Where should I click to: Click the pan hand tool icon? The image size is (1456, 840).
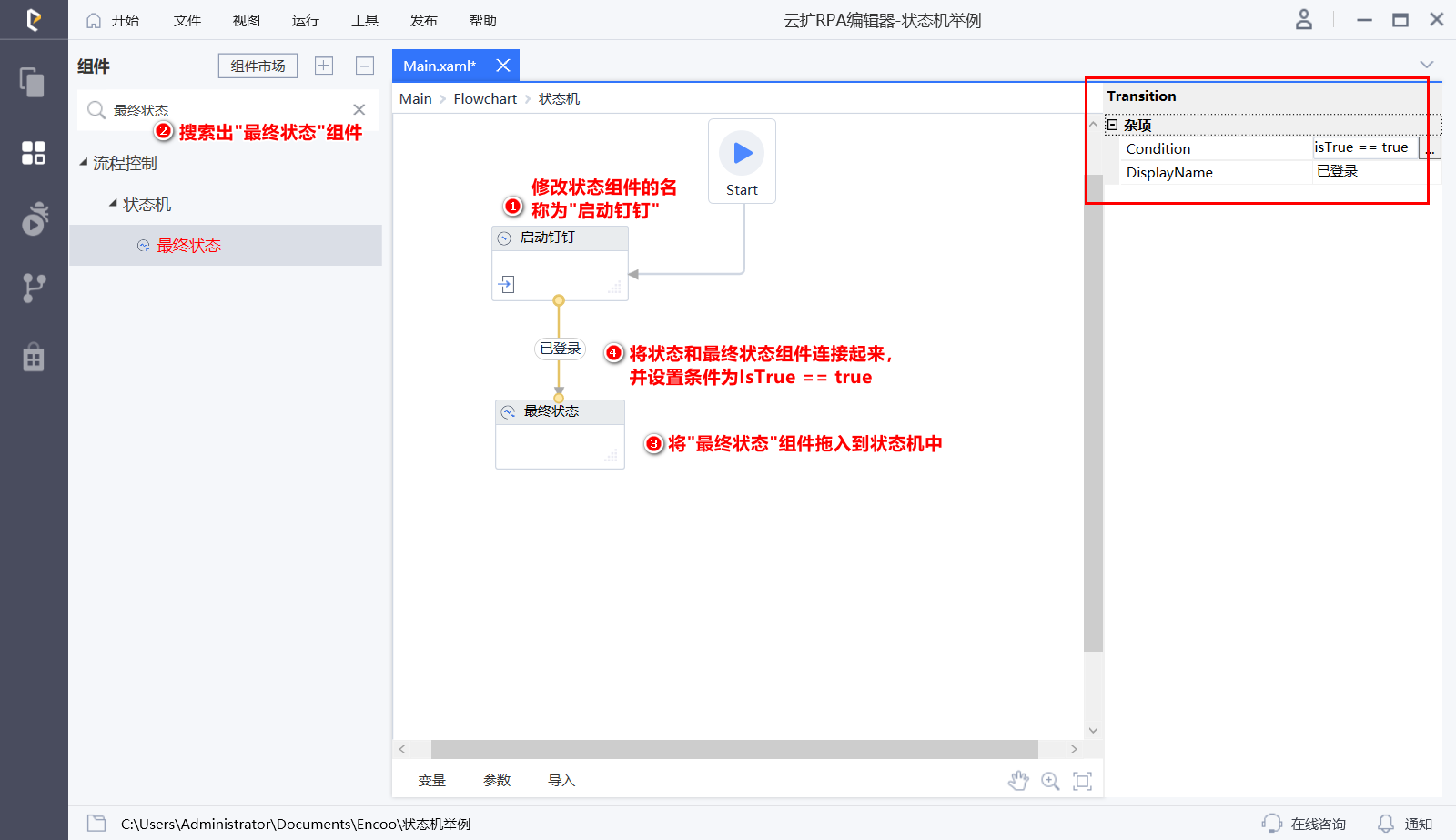(1018, 781)
